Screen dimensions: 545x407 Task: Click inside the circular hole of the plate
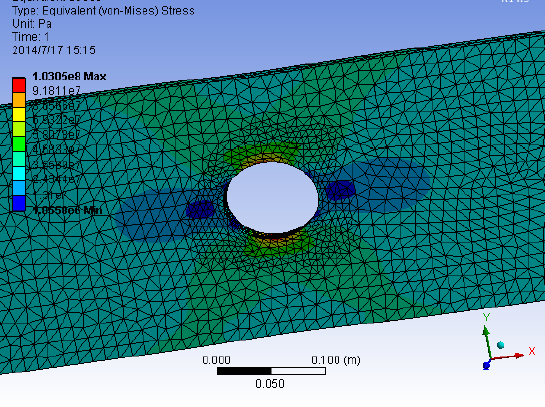[x=273, y=197]
